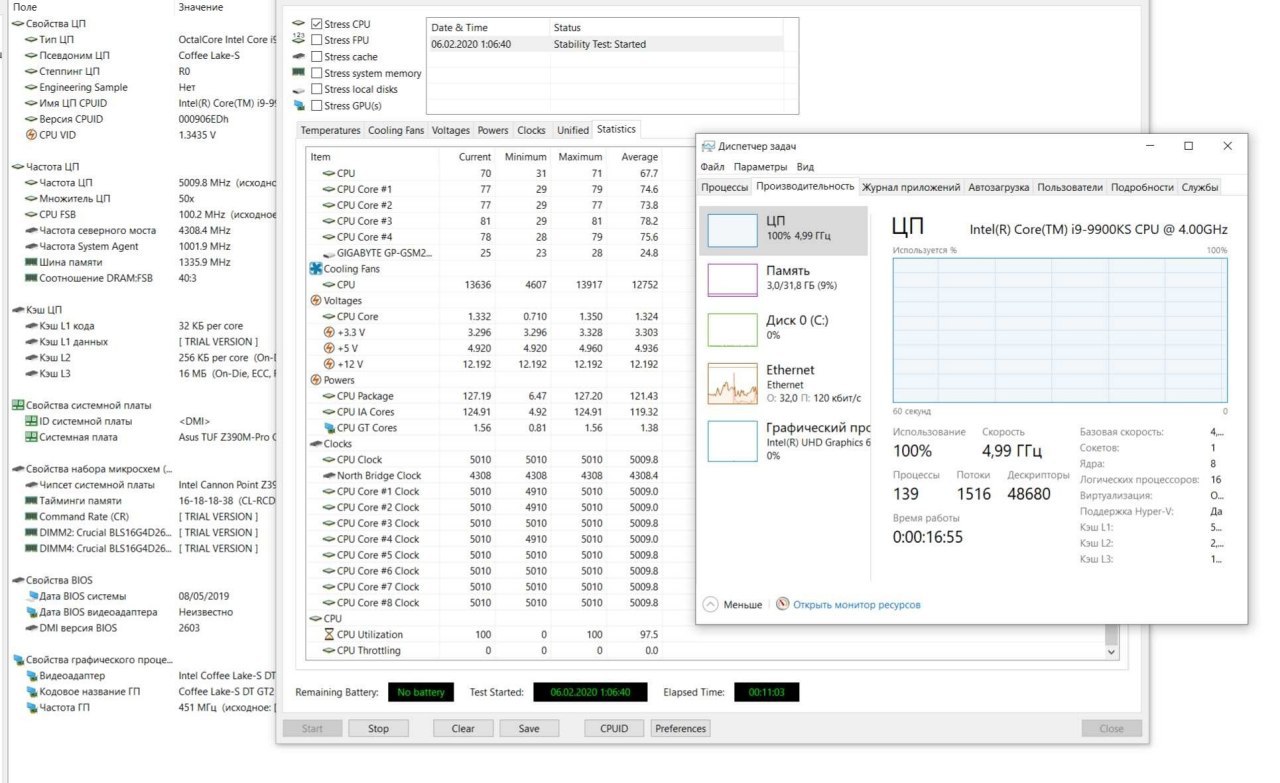Open the Журнал приложений tab
This screenshot has width=1280, height=783.
coord(911,187)
